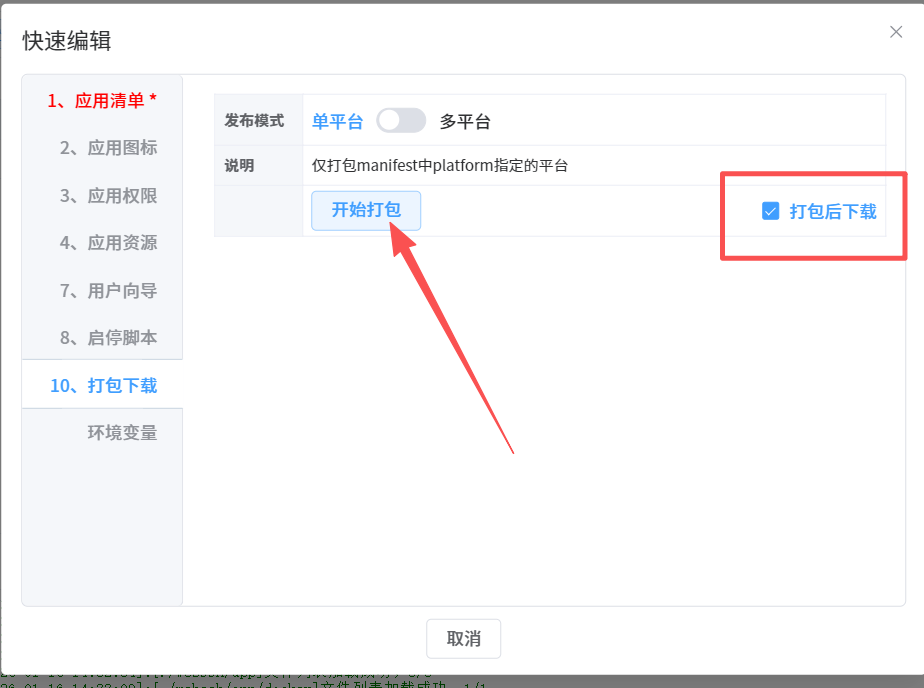Close the 快速编辑 dialog with the X icon
Image resolution: width=924 pixels, height=688 pixels.
(896, 32)
